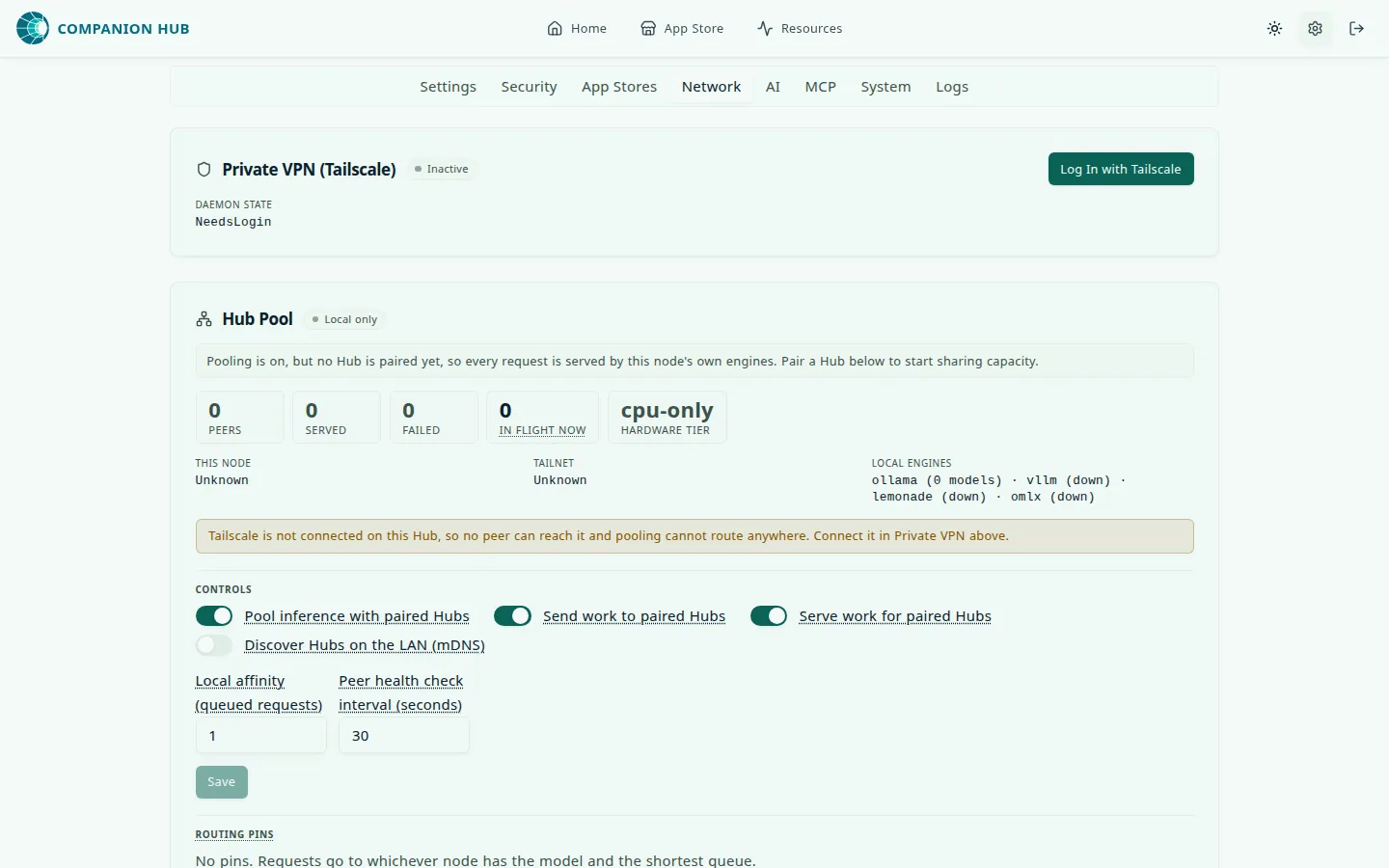1389x868 pixels.
Task: Open the App Store navigation link
Action: click(x=682, y=28)
